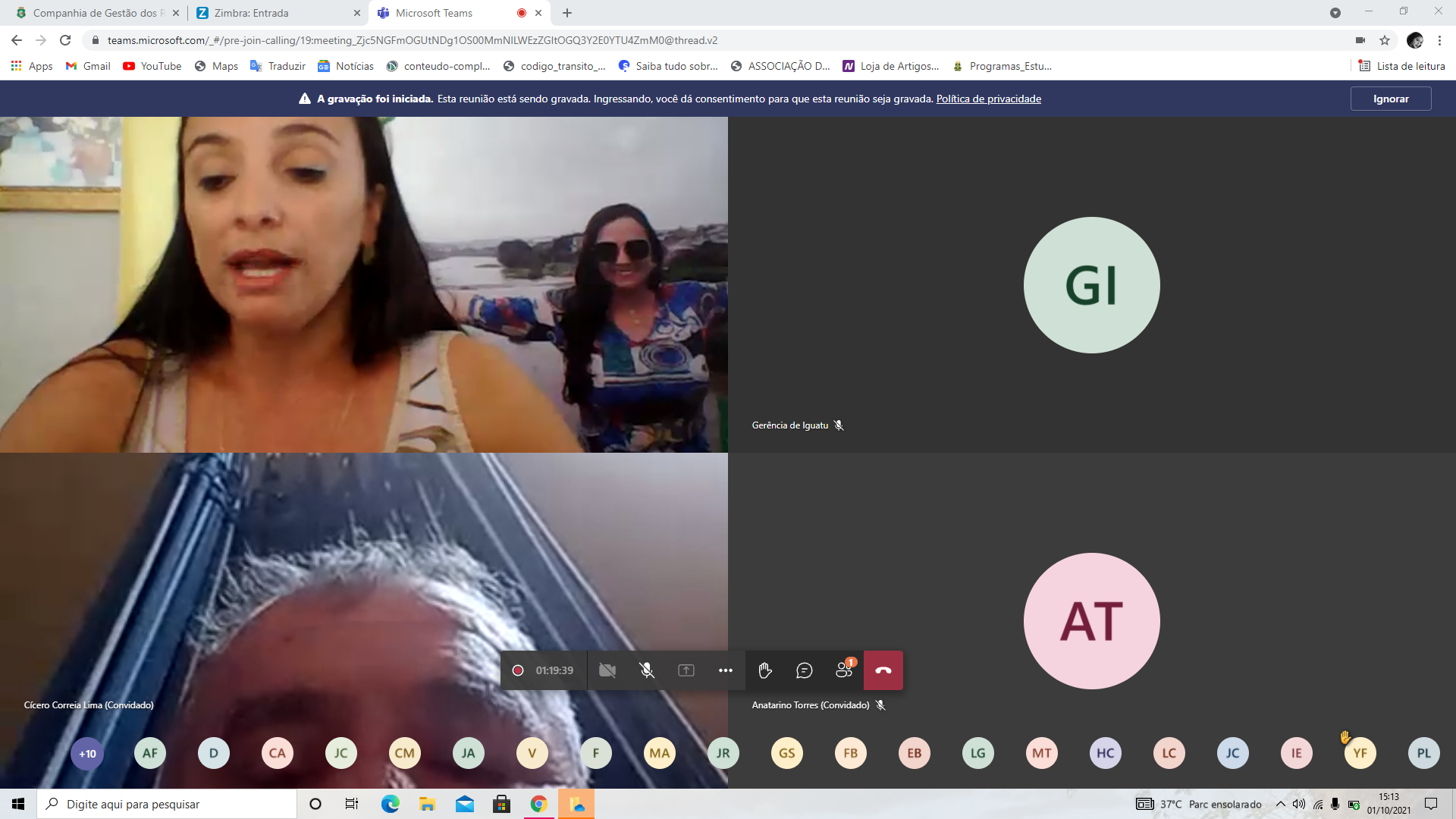Raise your hand in the meeting
This screenshot has height=819, width=1456.
coord(765,670)
